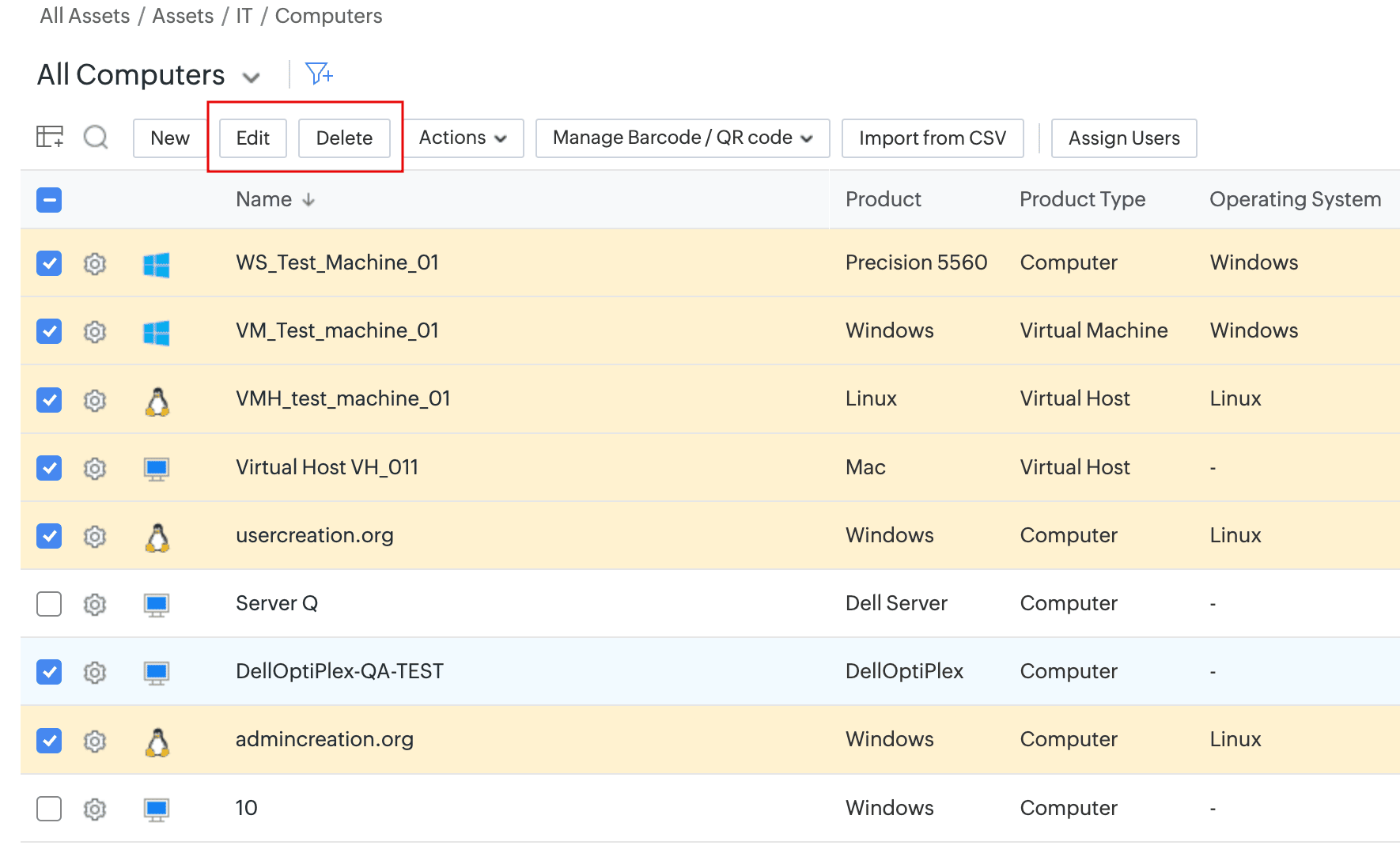Click Windows logo icon for VM_Test_machine_01
Image resolution: width=1400 pixels, height=868 pixels.
pos(157,332)
